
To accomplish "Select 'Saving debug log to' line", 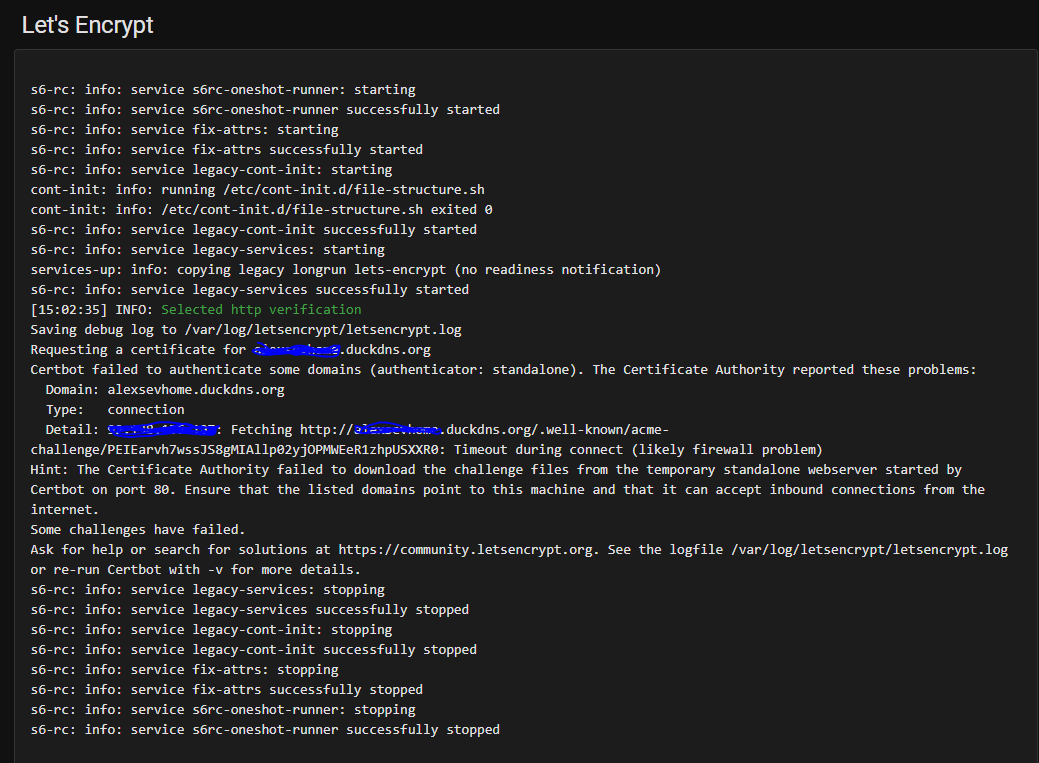I will click(246, 329).
